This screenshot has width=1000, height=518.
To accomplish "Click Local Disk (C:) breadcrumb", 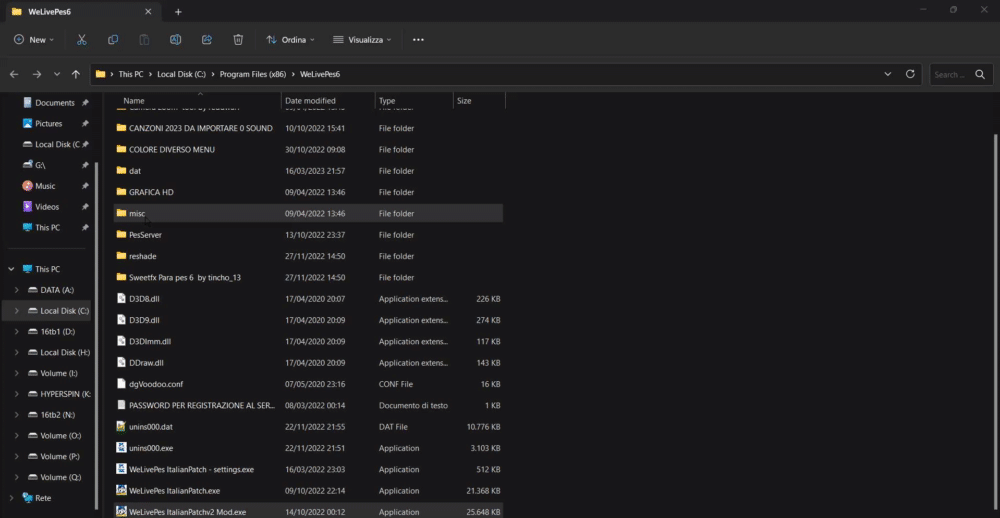I will (x=182, y=74).
